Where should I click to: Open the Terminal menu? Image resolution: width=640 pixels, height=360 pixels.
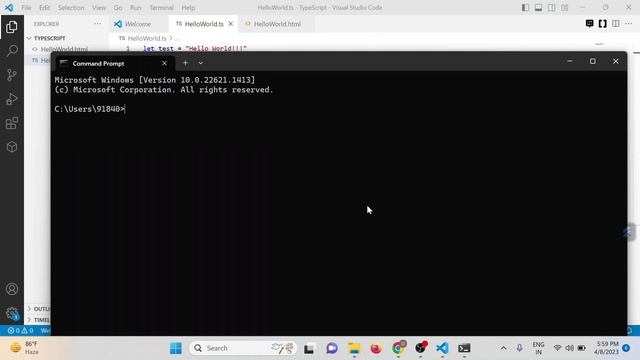pyautogui.click(x=161, y=8)
